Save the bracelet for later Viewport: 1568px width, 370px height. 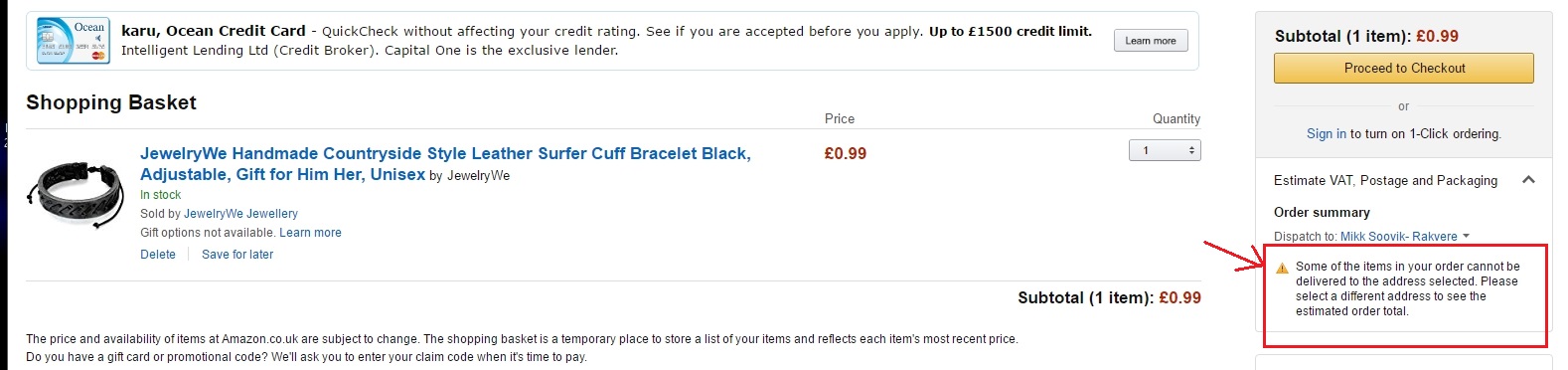237,255
